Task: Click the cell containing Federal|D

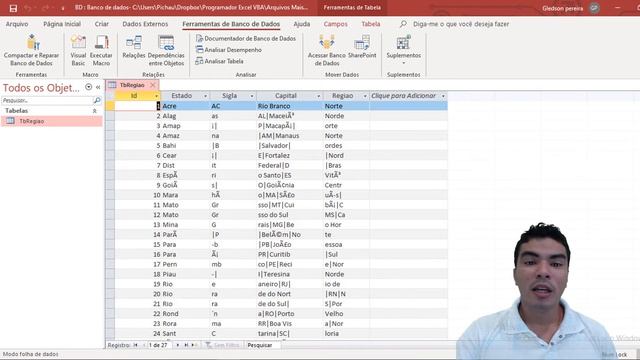Action: pos(289,165)
